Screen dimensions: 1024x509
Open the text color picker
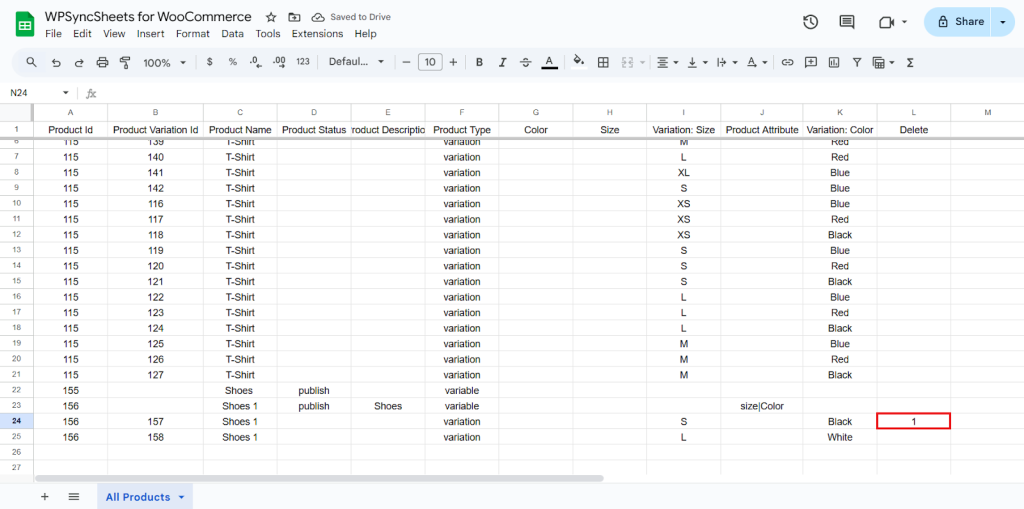point(549,62)
